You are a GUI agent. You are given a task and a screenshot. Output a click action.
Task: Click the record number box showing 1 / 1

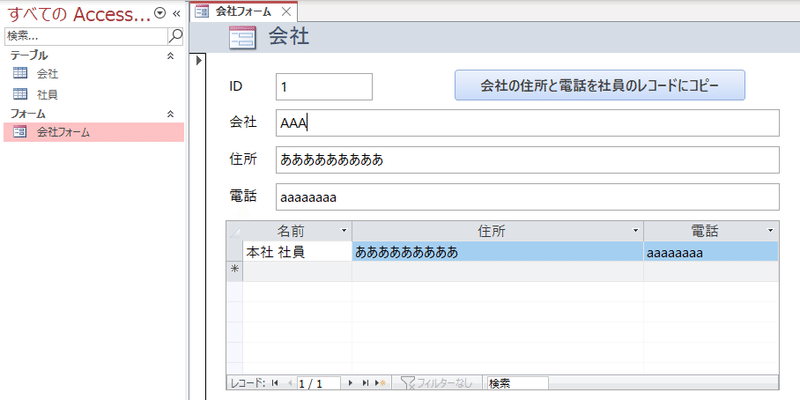pyautogui.click(x=319, y=383)
